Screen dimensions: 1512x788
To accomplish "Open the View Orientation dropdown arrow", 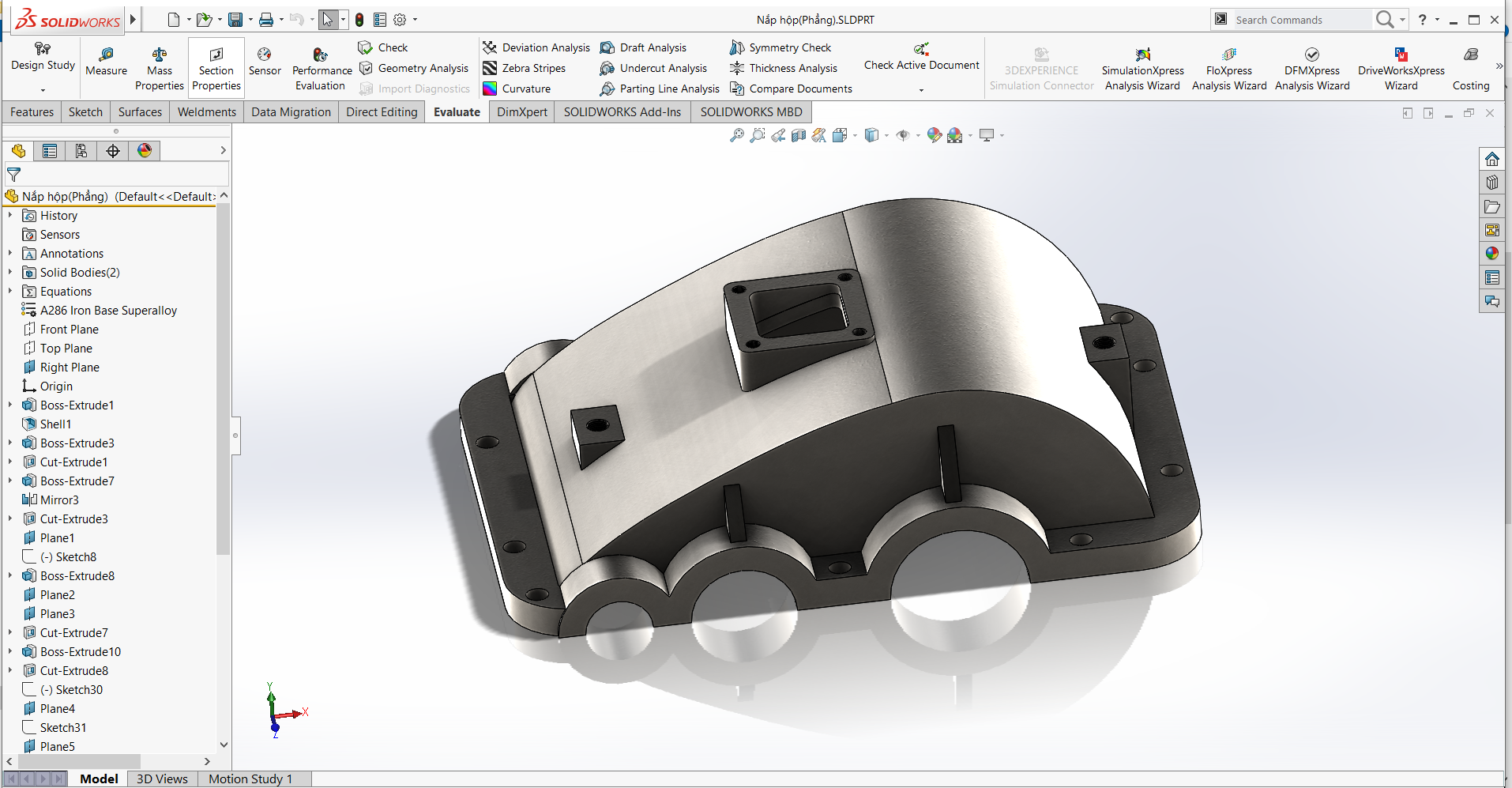I will click(x=855, y=136).
